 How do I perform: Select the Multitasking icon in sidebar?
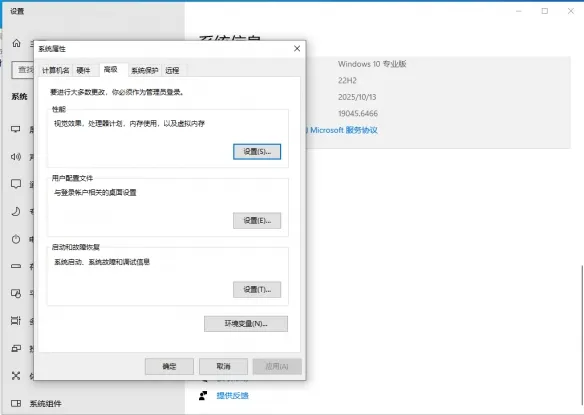pos(16,321)
